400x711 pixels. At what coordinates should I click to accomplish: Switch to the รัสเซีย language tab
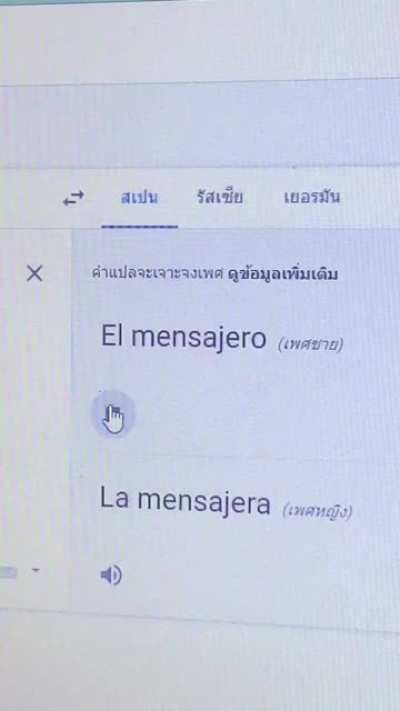tap(220, 198)
